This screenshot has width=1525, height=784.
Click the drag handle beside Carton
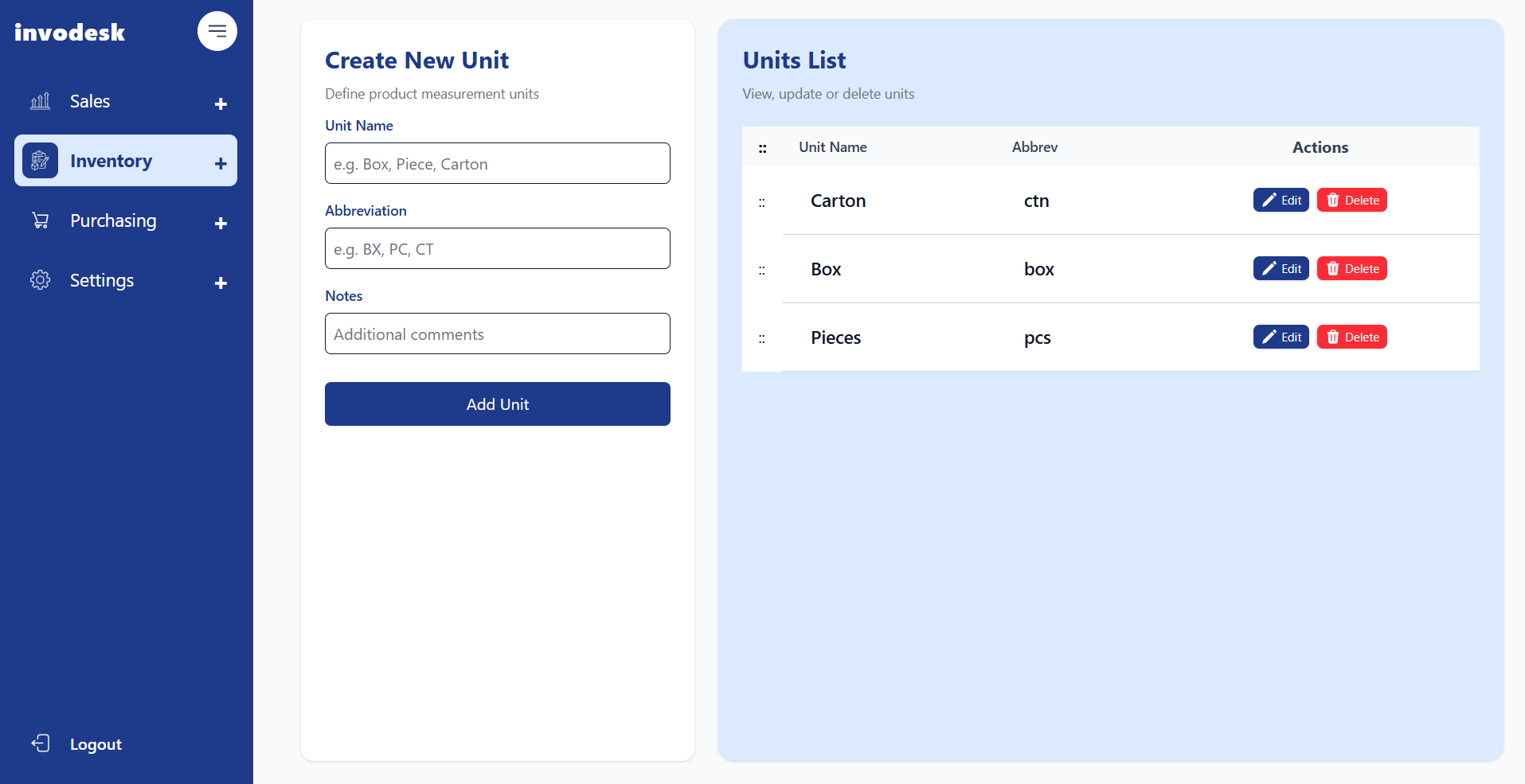(x=761, y=202)
